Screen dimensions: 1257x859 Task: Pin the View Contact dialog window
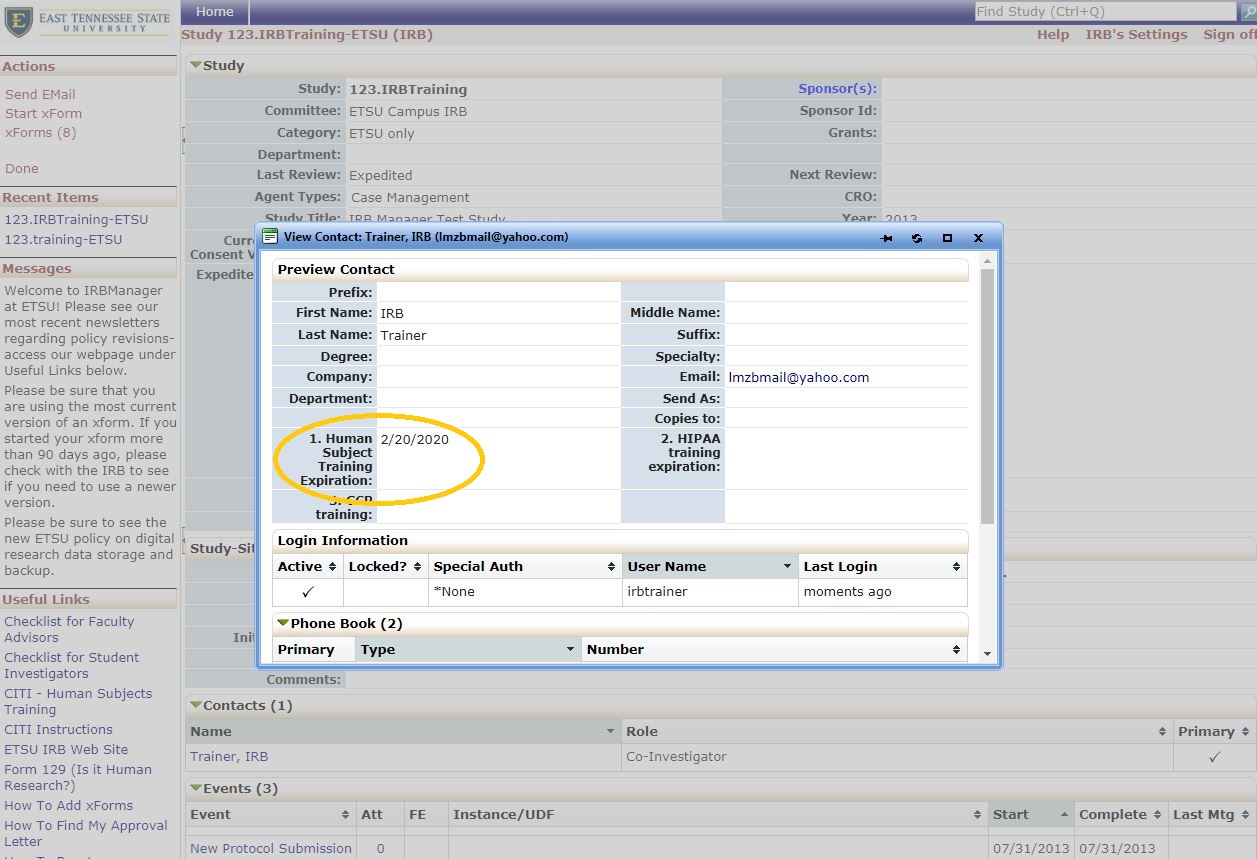pos(886,238)
